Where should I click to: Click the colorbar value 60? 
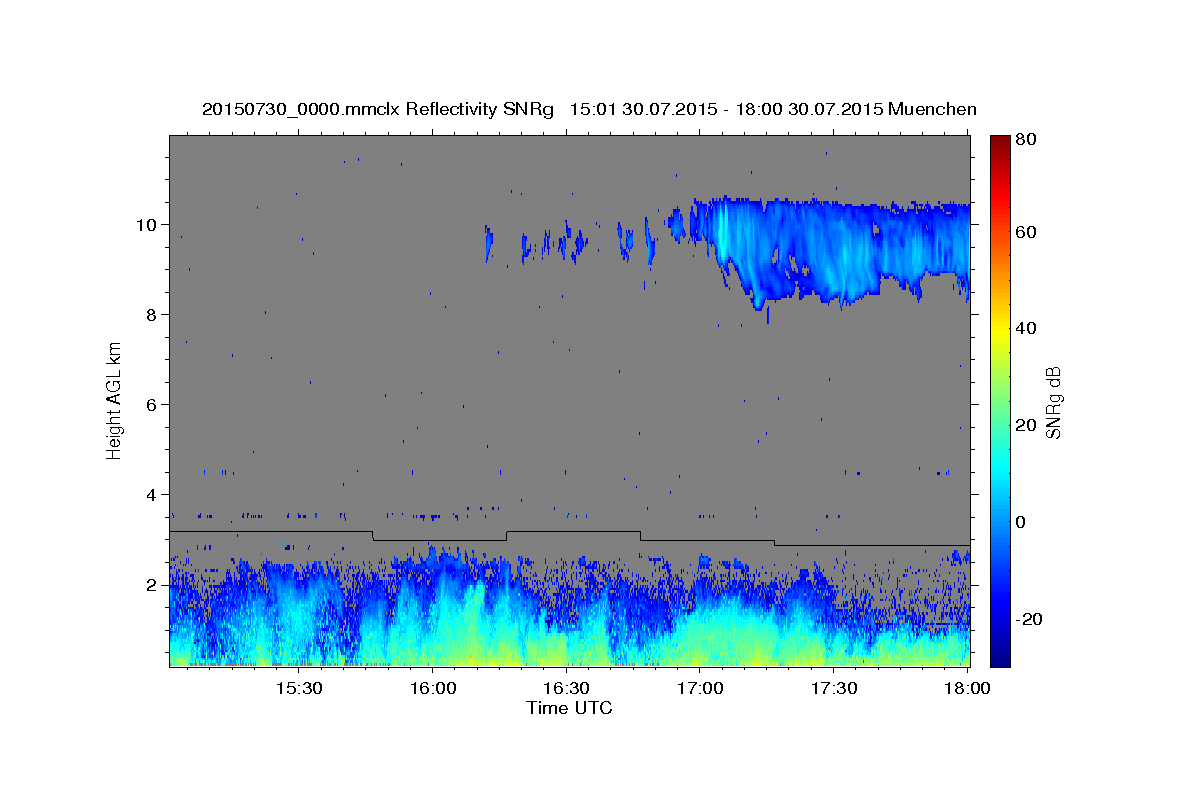tap(1025, 232)
